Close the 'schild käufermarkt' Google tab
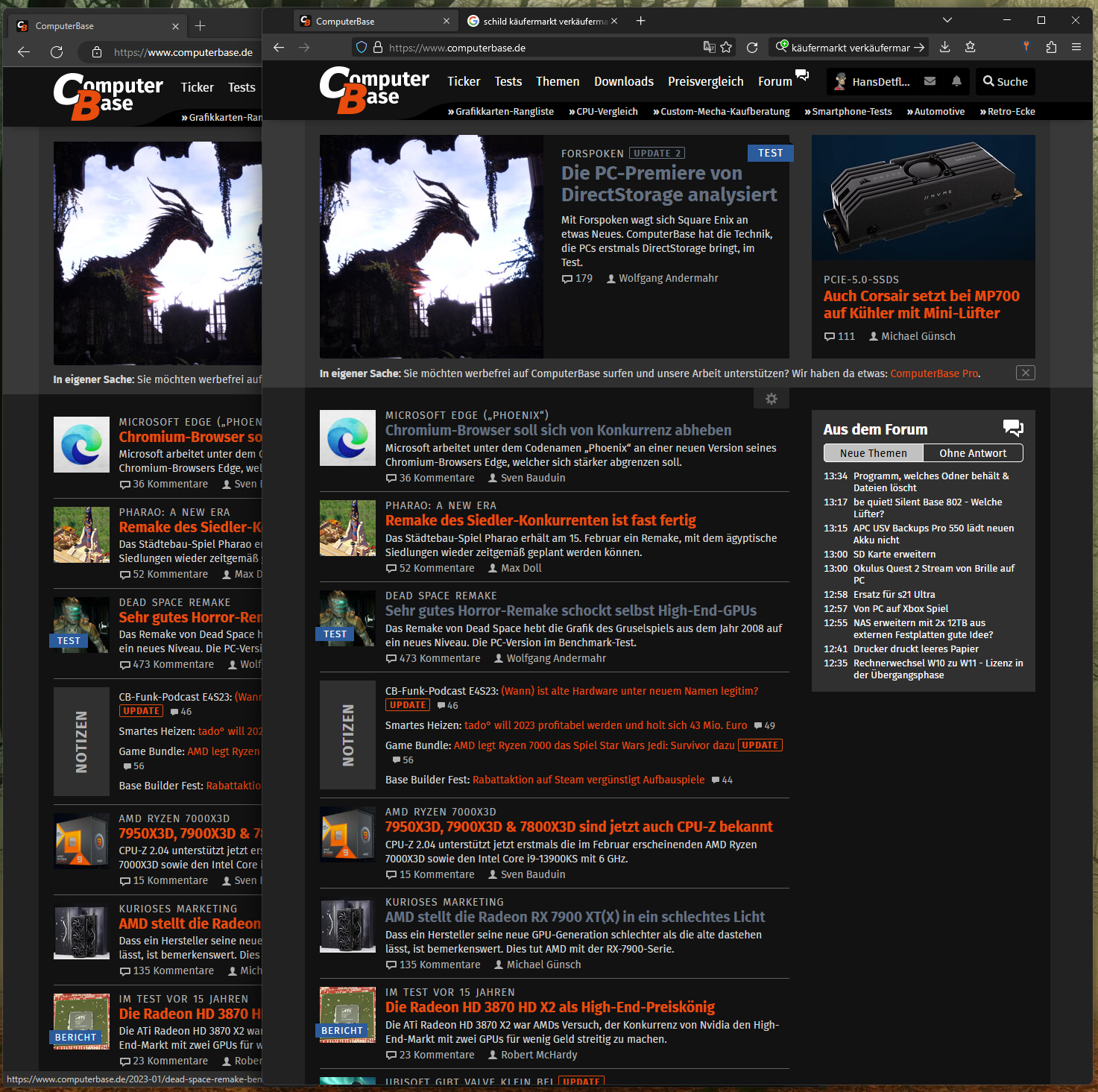 tap(614, 21)
